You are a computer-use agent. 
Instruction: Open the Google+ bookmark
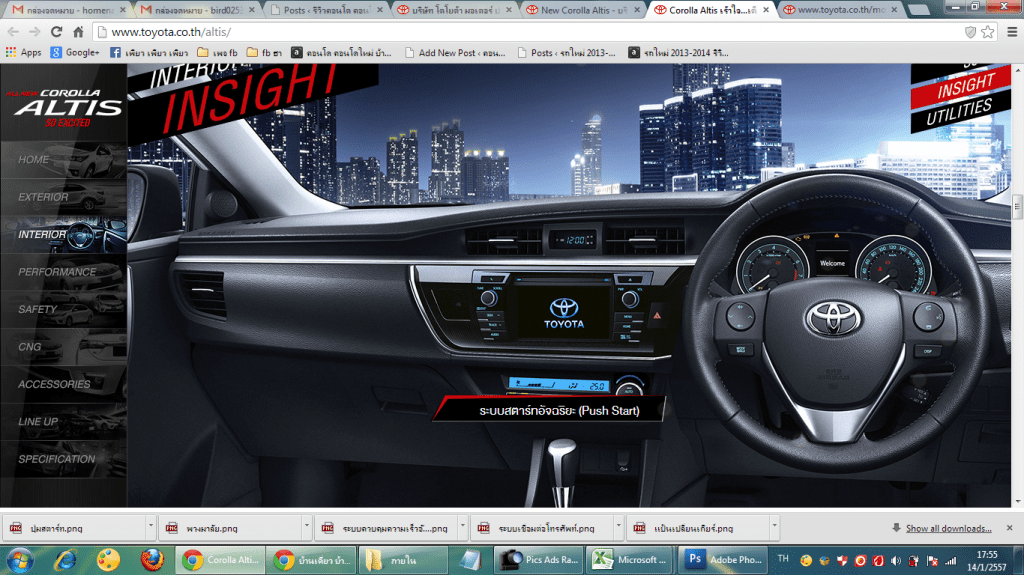point(75,52)
